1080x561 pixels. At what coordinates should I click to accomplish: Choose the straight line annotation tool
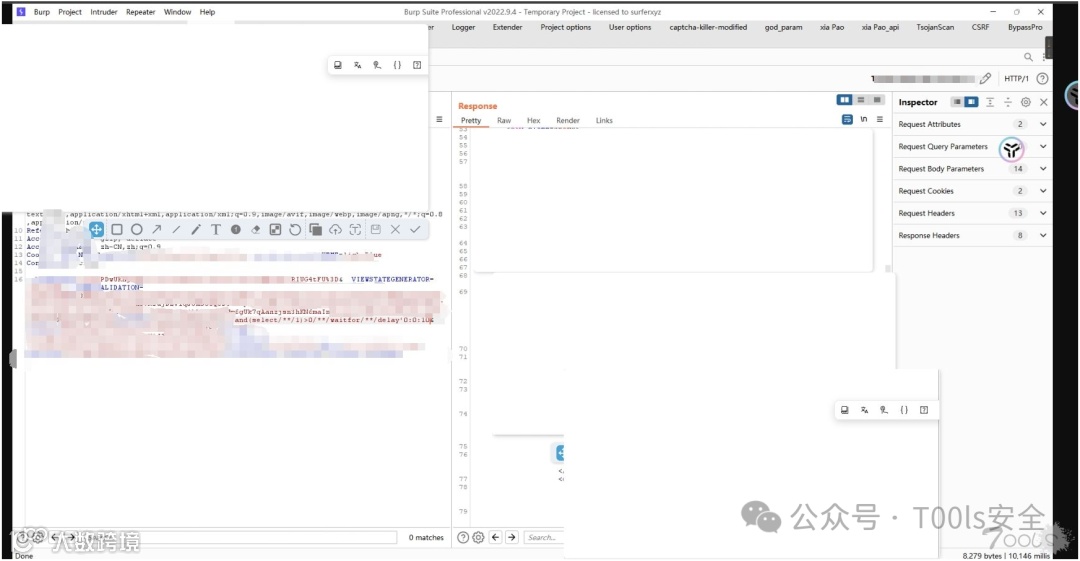pos(176,230)
